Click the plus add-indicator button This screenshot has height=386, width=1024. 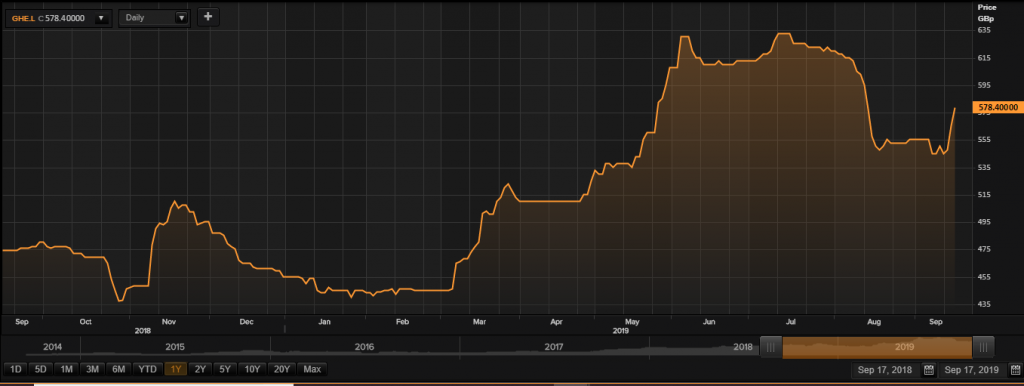208,17
